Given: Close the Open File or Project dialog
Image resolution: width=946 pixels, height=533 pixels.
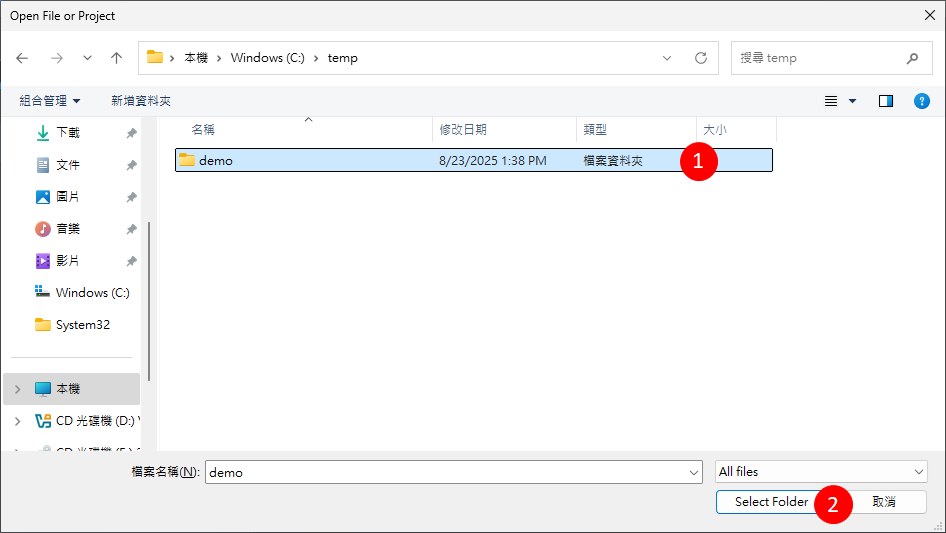Looking at the screenshot, I should pyautogui.click(x=930, y=15).
